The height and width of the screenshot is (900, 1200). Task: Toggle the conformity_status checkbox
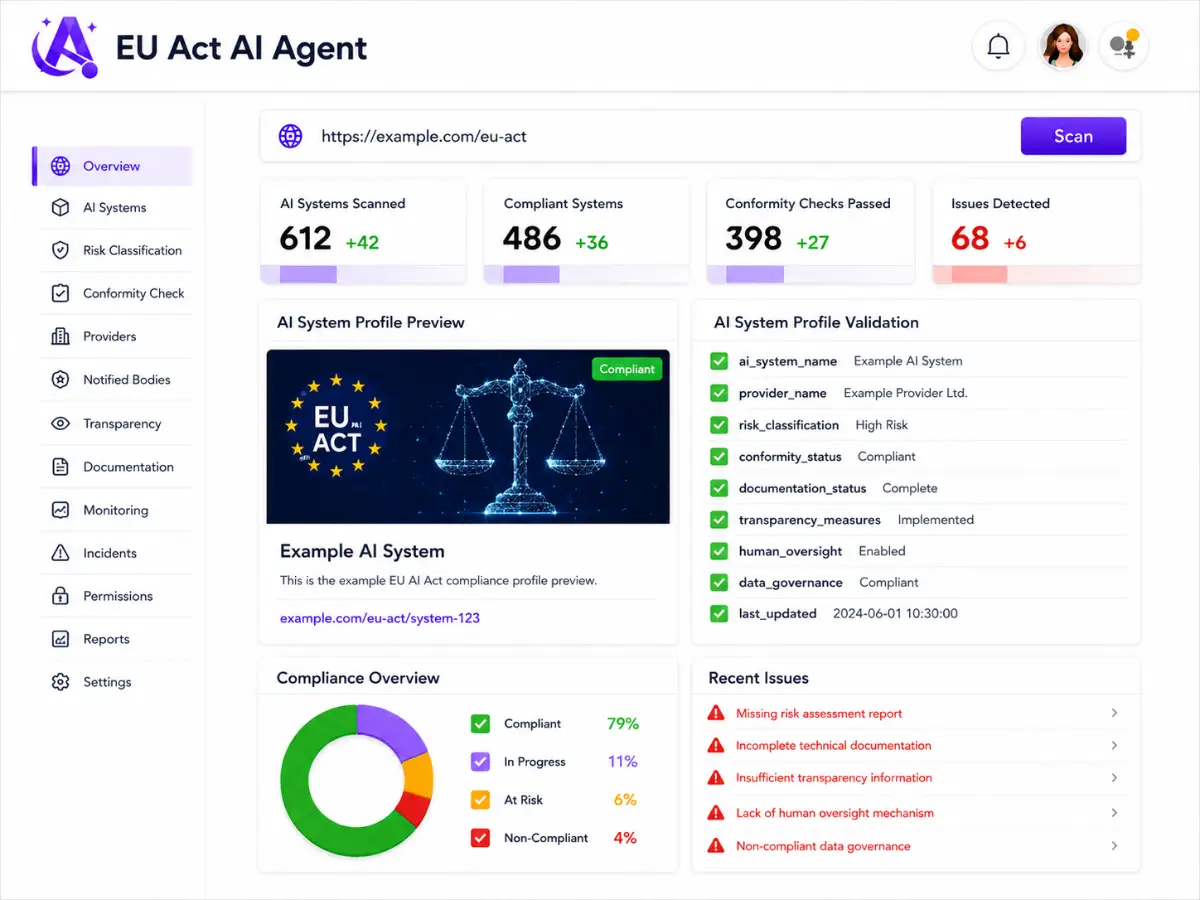coord(718,456)
